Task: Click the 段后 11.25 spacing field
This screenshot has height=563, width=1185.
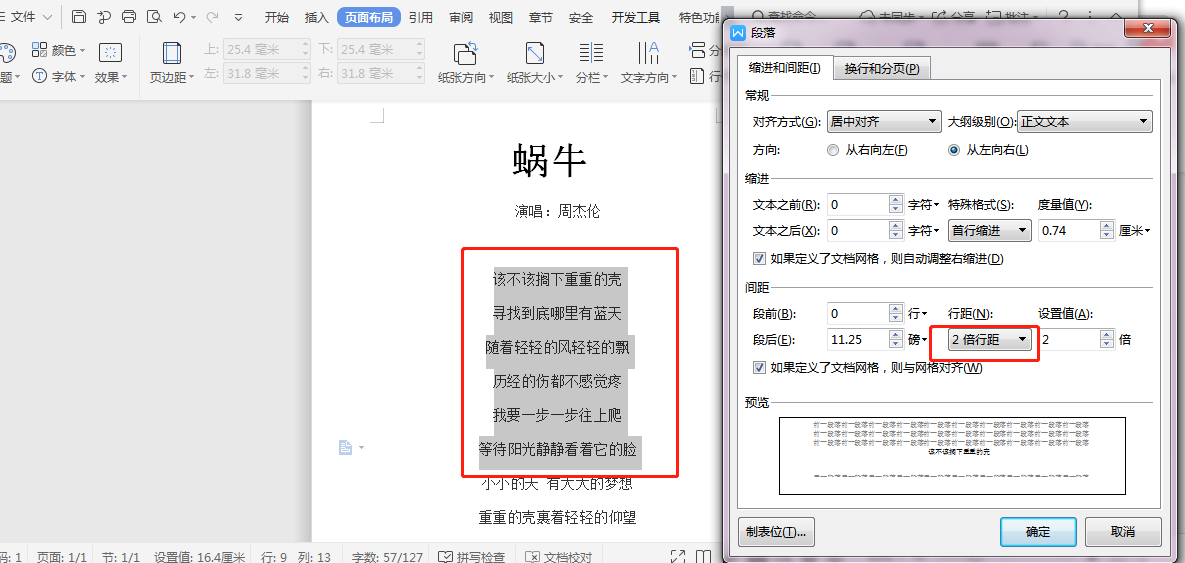Action: tap(858, 339)
